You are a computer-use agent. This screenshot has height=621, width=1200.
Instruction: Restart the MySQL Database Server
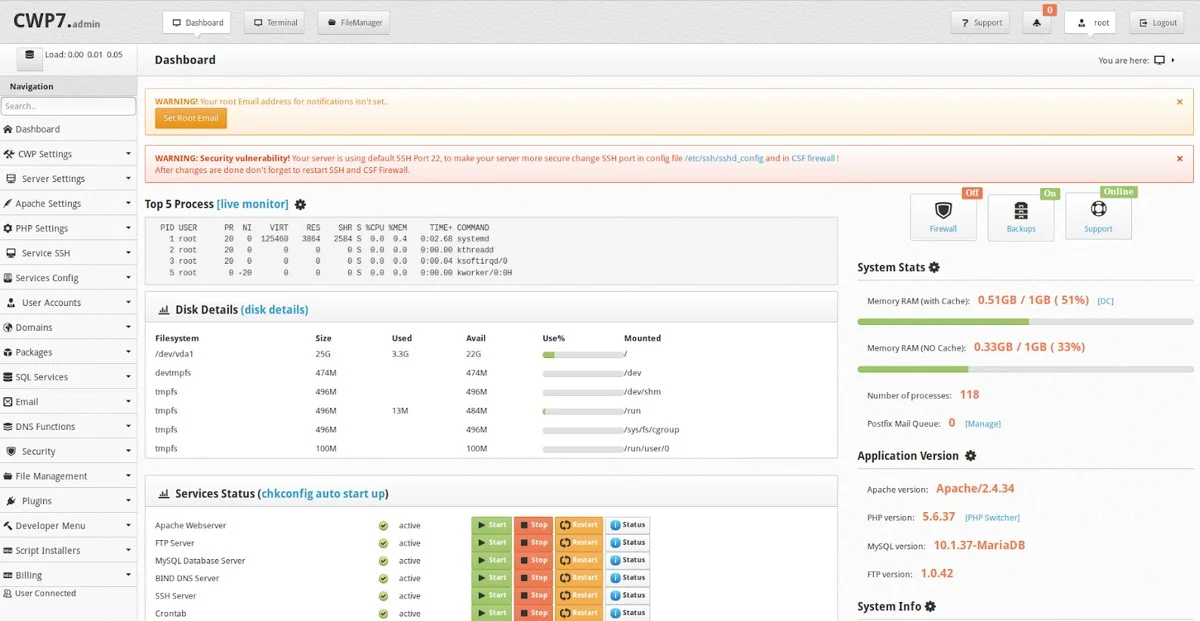pyautogui.click(x=579, y=560)
